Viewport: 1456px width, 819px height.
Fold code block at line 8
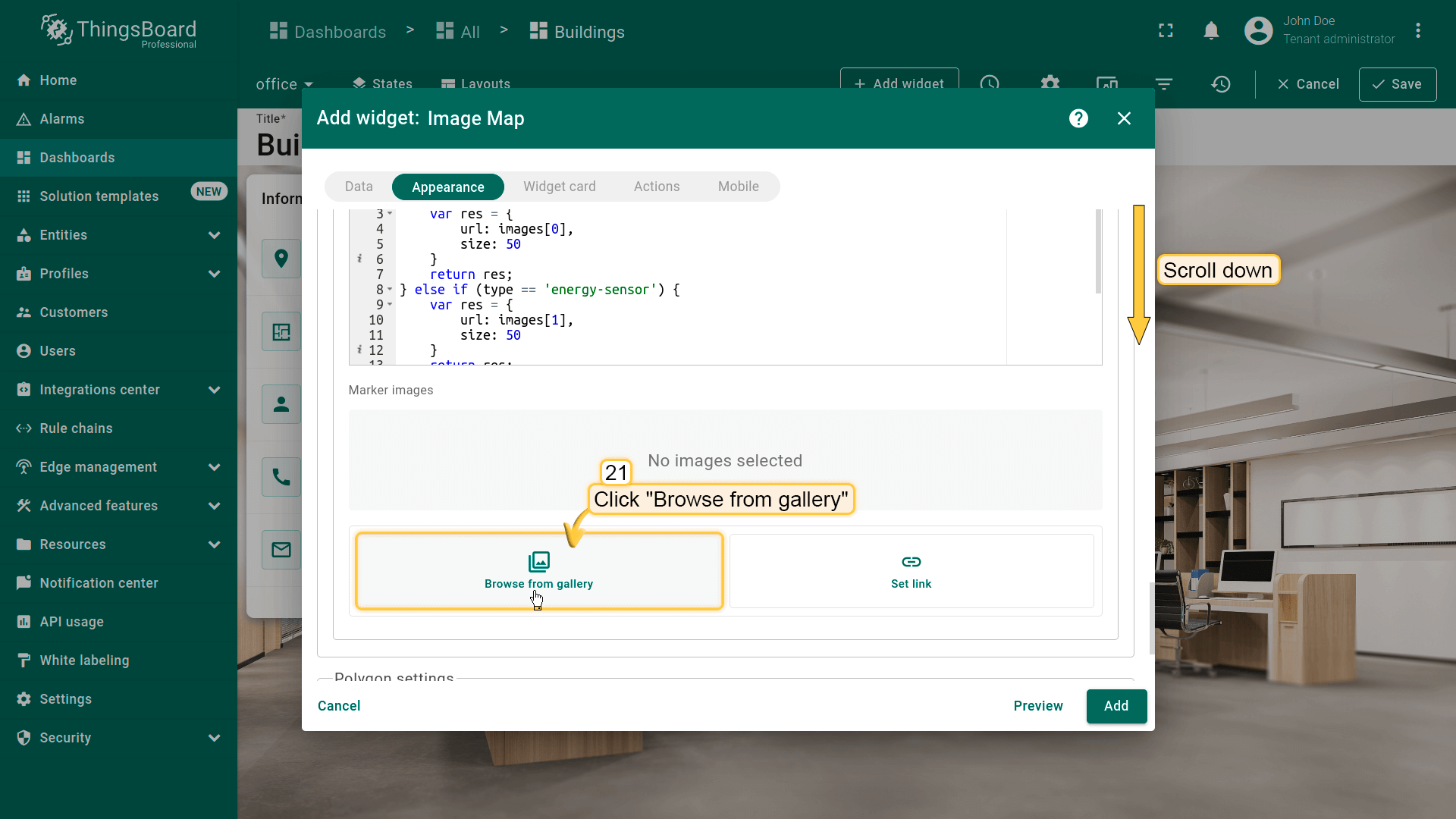390,290
